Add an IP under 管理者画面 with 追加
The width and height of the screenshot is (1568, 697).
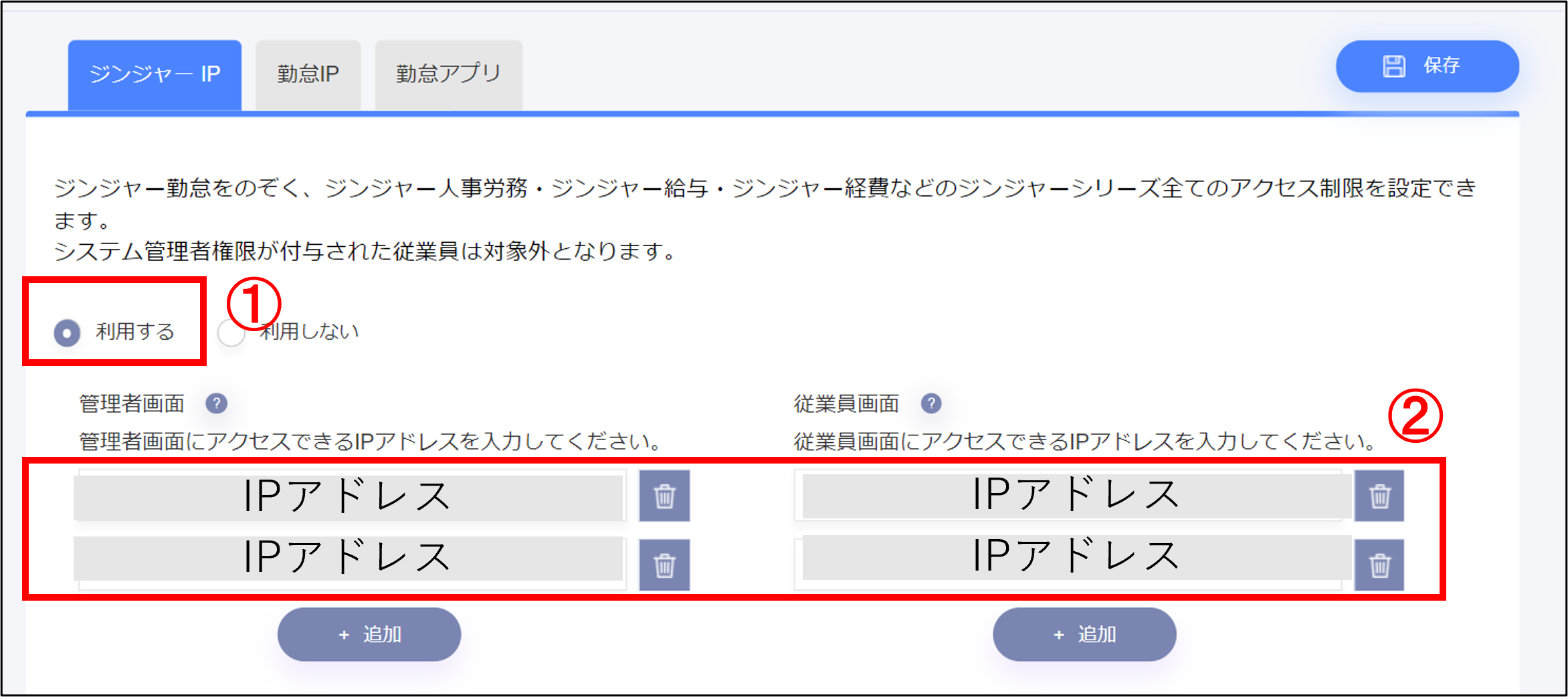[369, 634]
